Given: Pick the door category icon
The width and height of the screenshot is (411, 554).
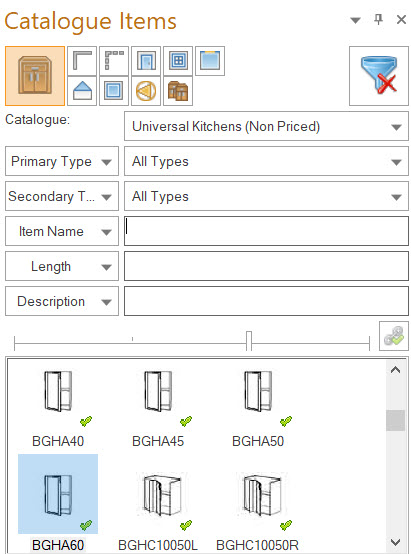Looking at the screenshot, I should click(x=146, y=61).
